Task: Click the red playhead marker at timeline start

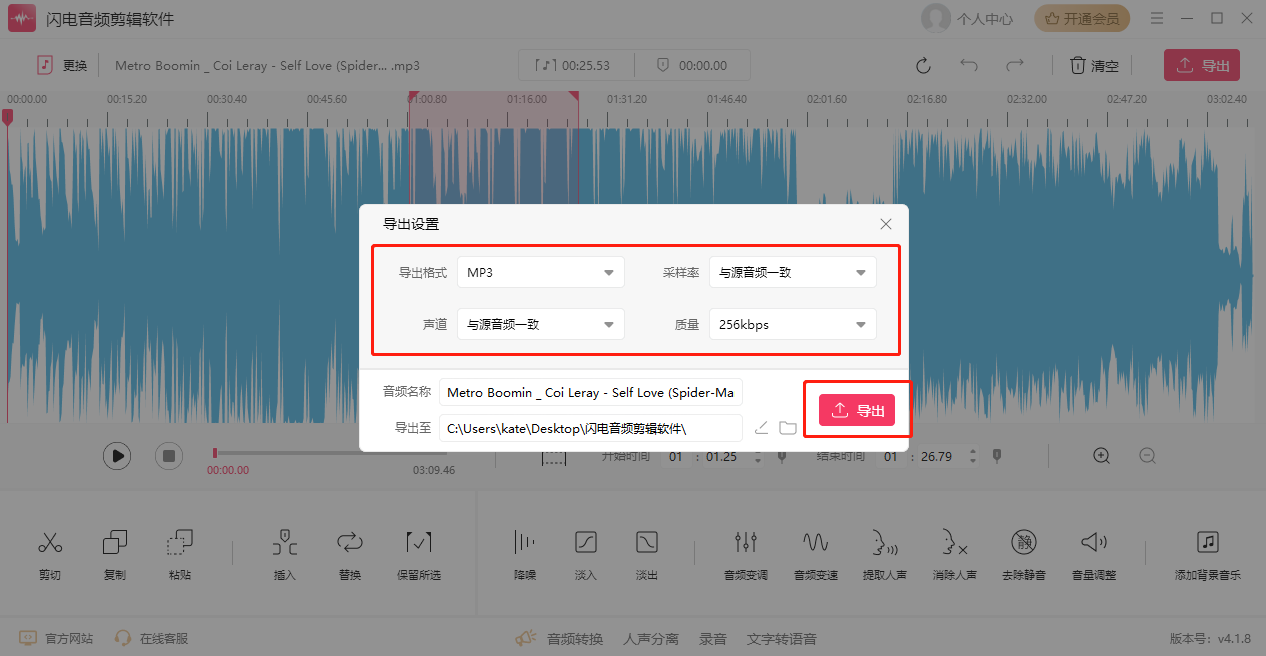Action: tap(7, 117)
